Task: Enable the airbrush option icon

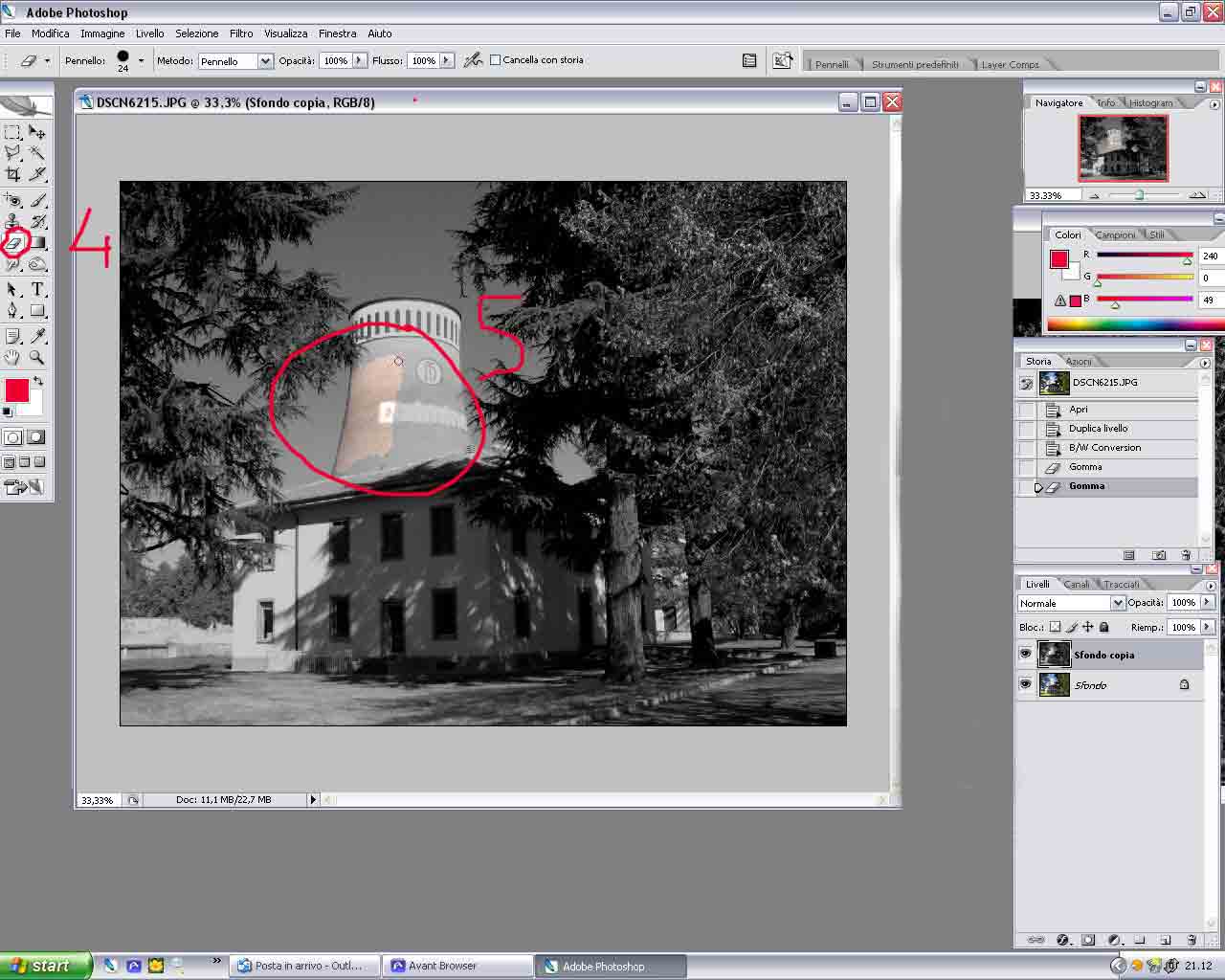Action: pos(472,60)
